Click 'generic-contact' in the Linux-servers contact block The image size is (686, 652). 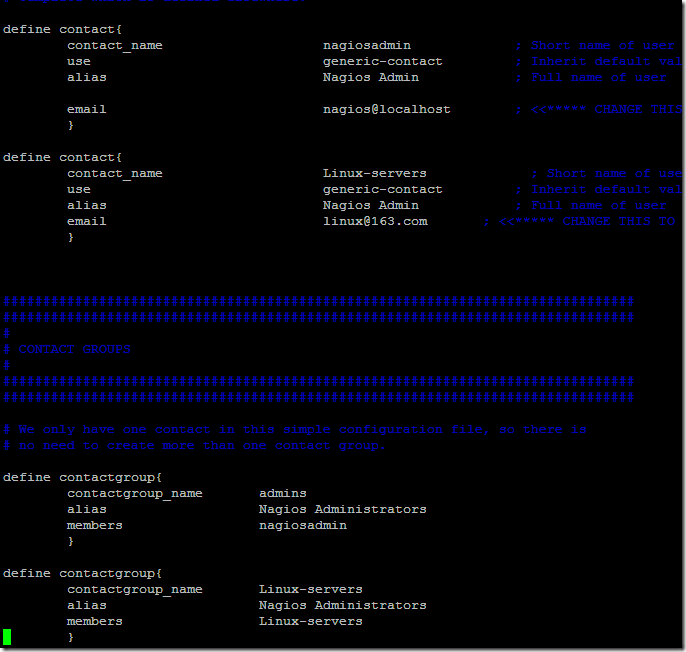pyautogui.click(x=382, y=189)
